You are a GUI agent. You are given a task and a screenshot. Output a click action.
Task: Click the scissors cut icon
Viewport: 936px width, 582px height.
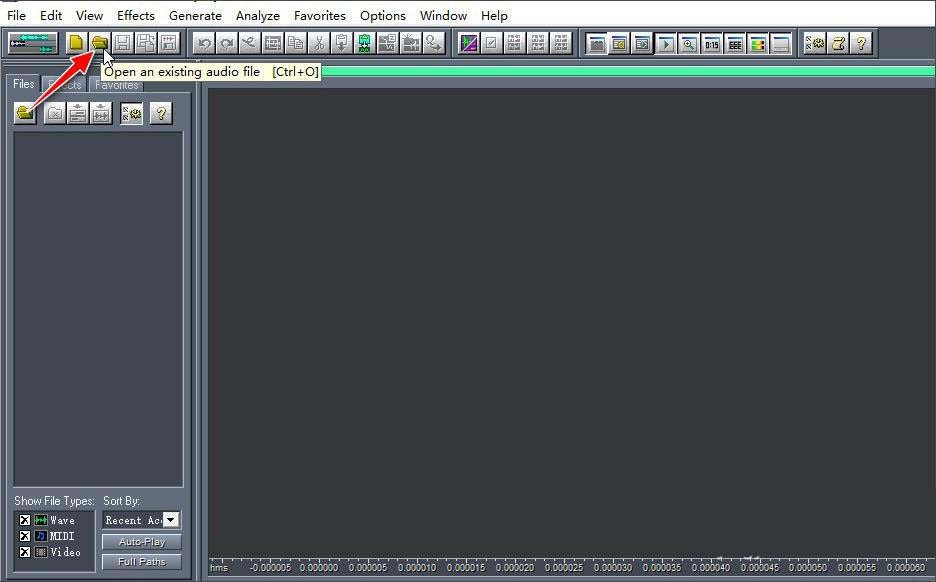[319, 43]
